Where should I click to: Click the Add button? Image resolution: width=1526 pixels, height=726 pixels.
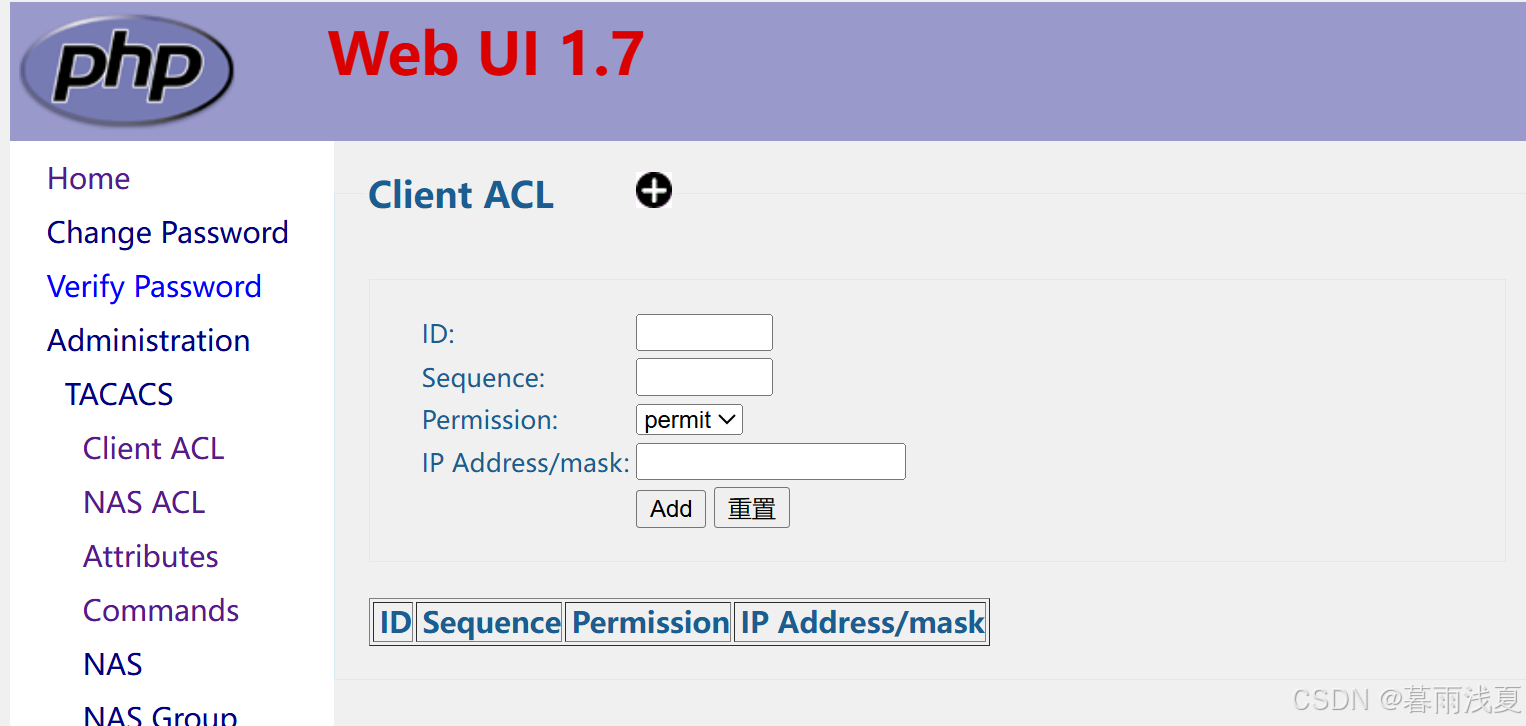click(x=671, y=508)
